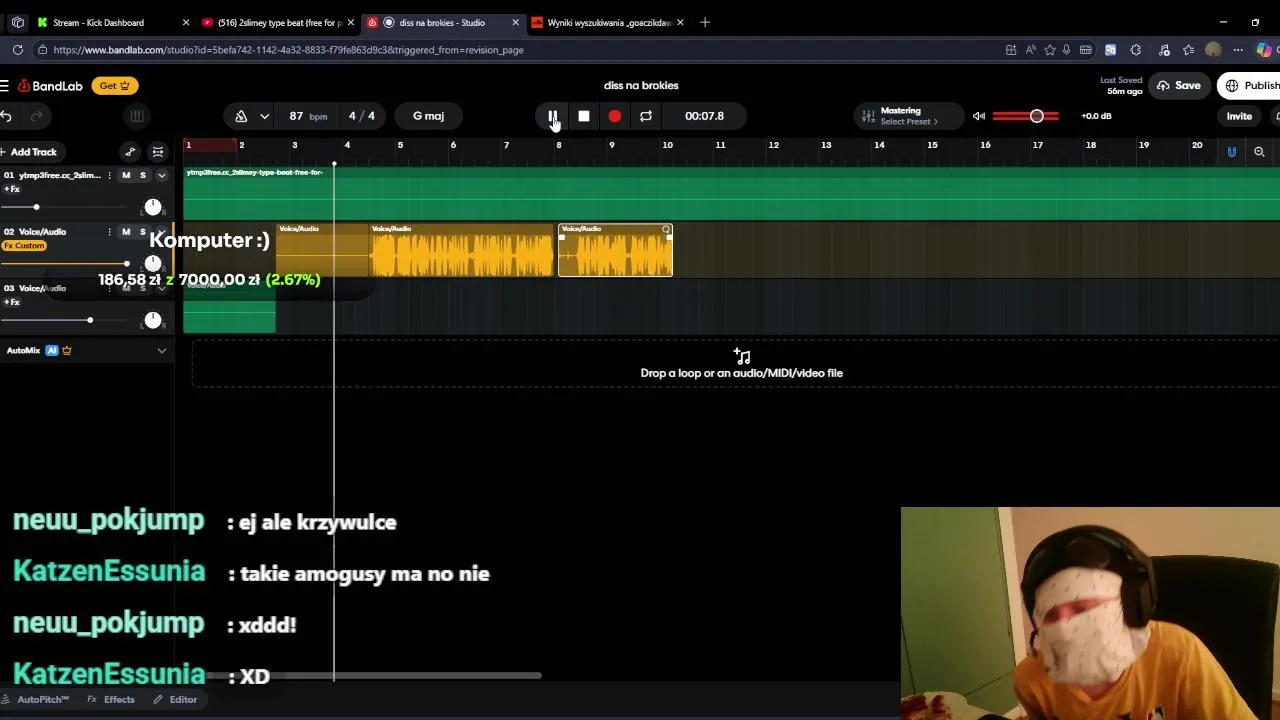Edit the 87 bpm tempo

[x=308, y=116]
